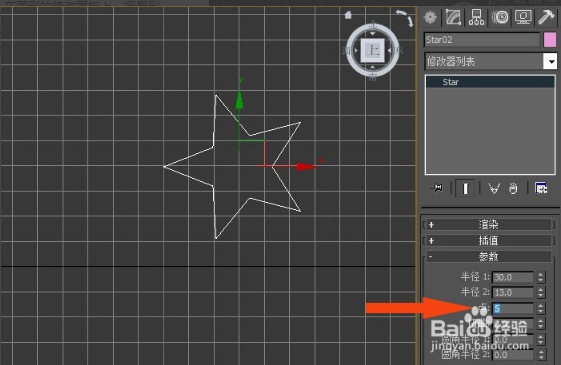Click the Star02 object name field

point(482,40)
